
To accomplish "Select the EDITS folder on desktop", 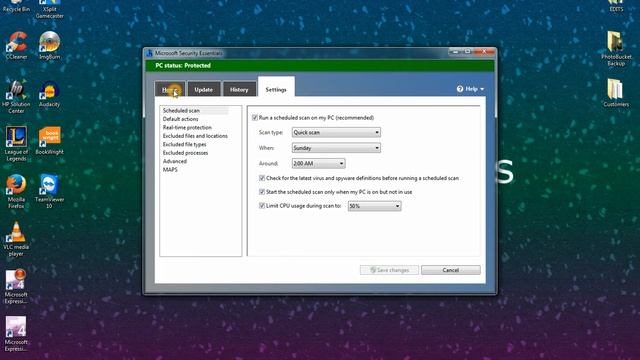I will [616, 6].
